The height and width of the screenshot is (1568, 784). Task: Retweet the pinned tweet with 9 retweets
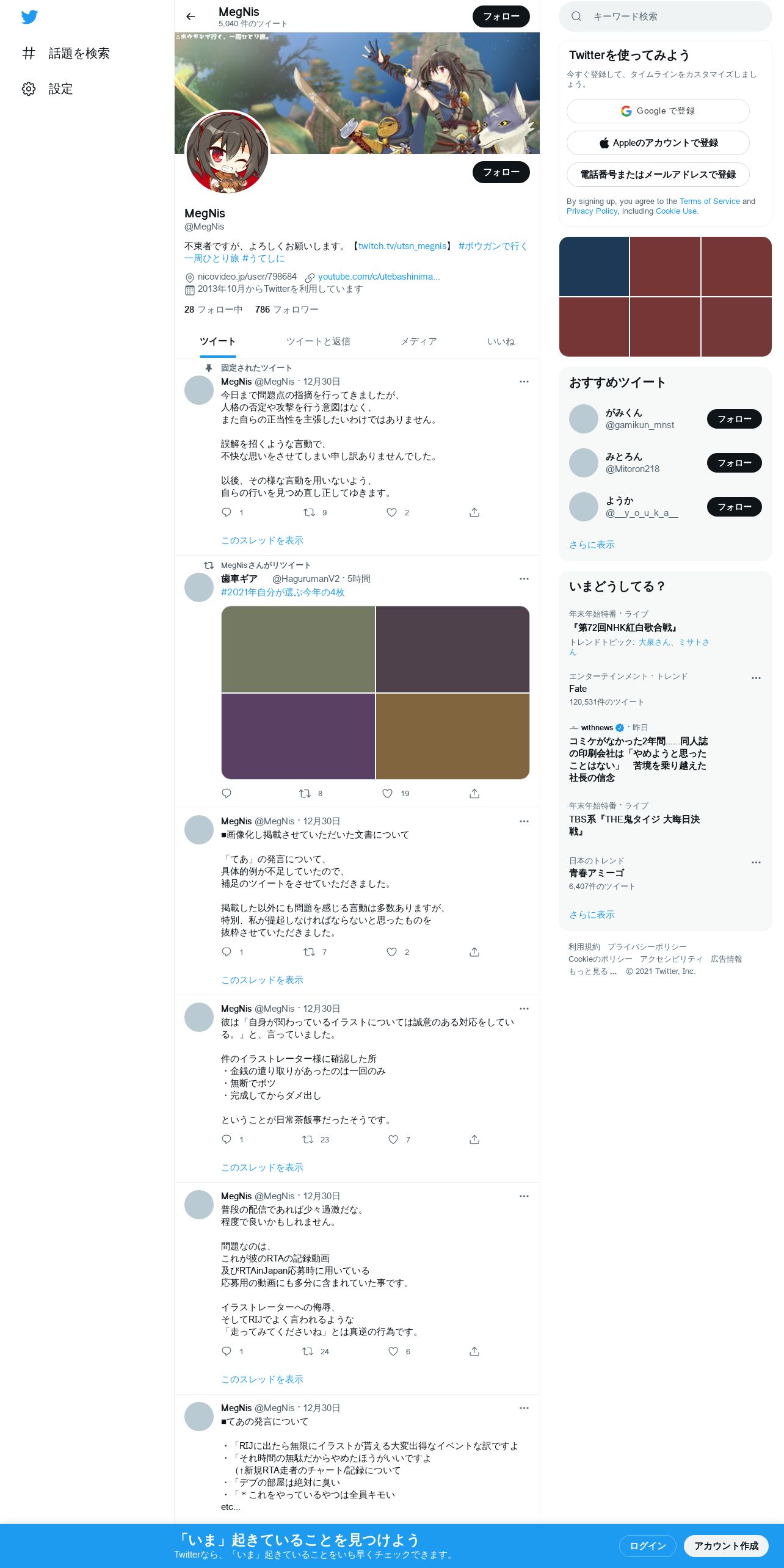(309, 512)
